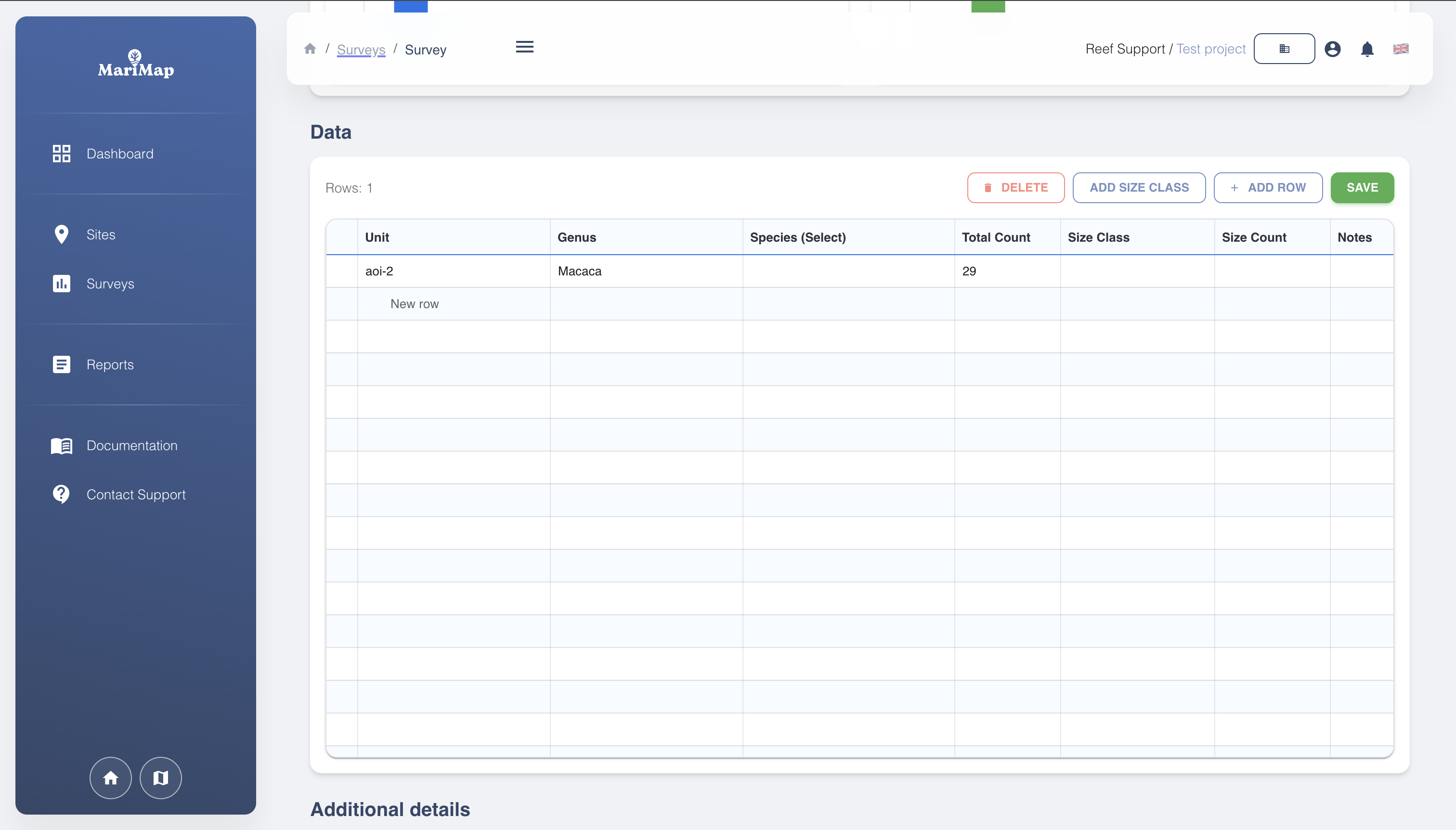The image size is (1456, 830).
Task: Open the notifications bell
Action: pyautogui.click(x=1367, y=49)
